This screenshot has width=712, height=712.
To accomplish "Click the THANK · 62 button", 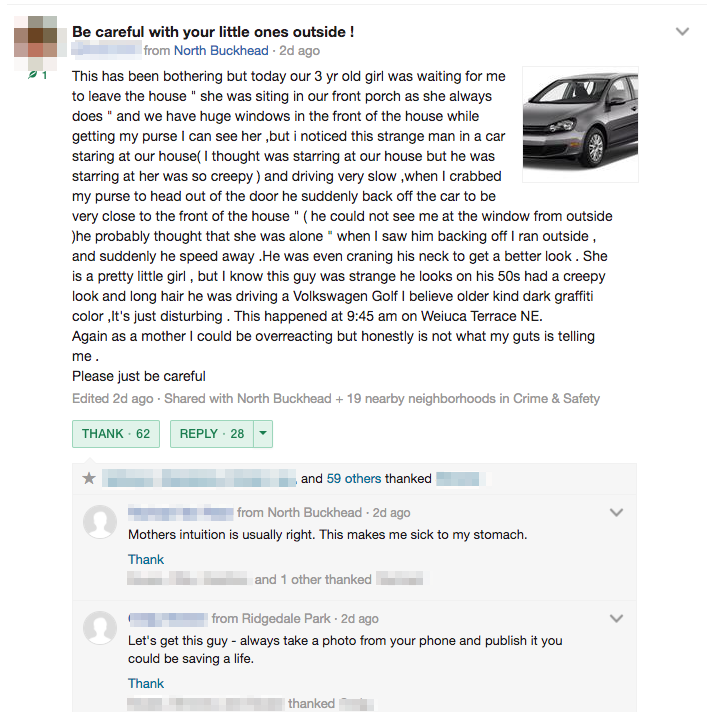I will tap(116, 434).
